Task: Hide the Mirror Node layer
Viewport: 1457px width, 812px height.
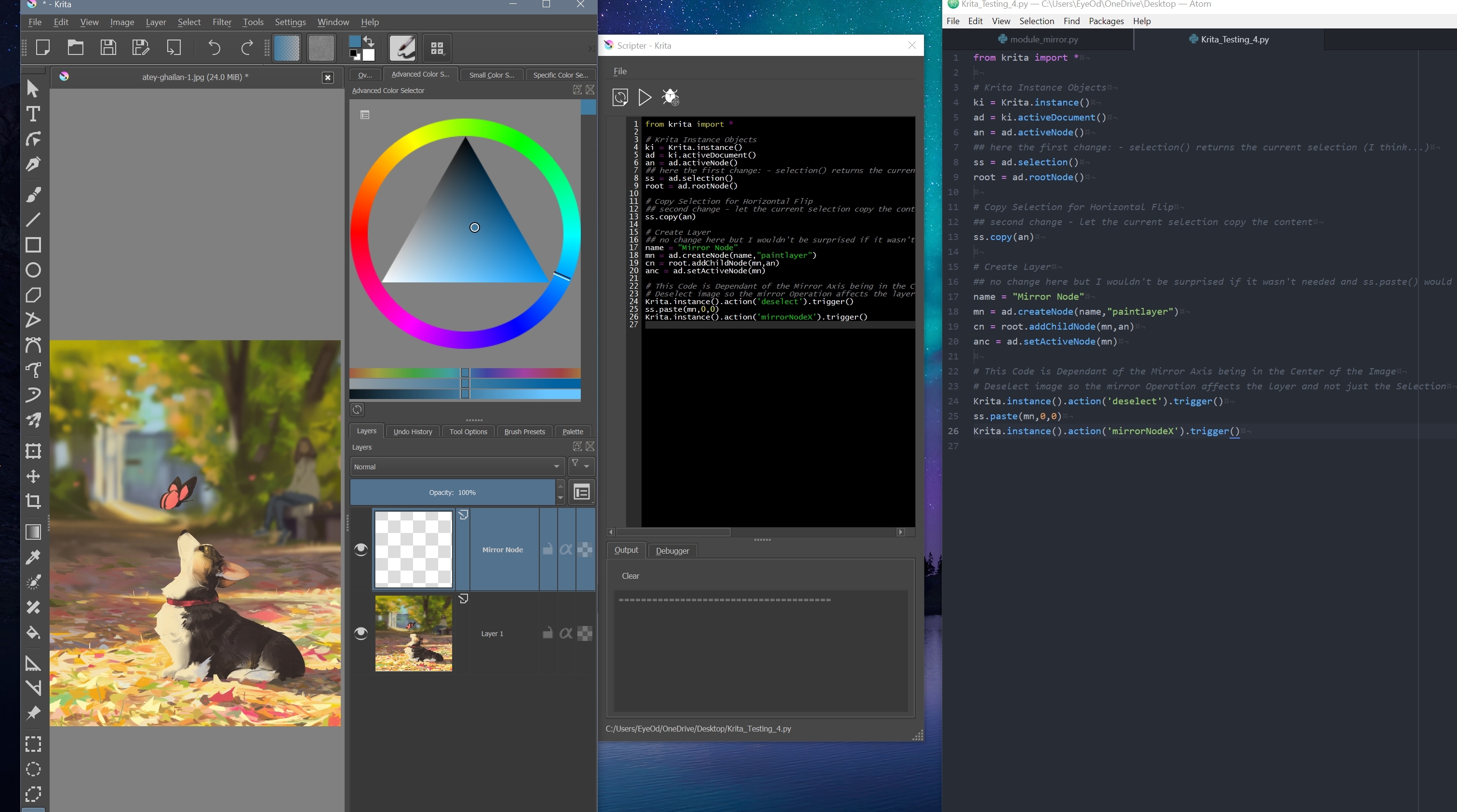Action: [361, 550]
